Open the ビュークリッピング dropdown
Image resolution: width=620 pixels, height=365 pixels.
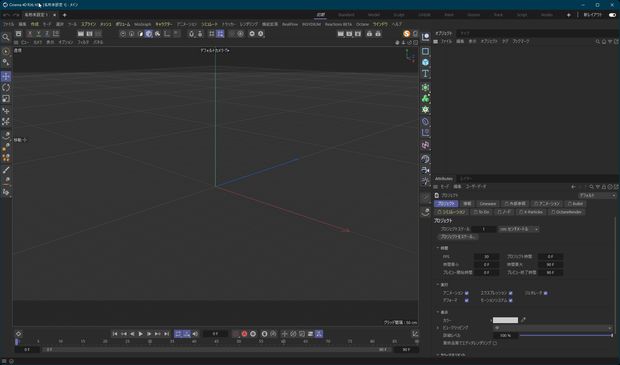point(552,328)
